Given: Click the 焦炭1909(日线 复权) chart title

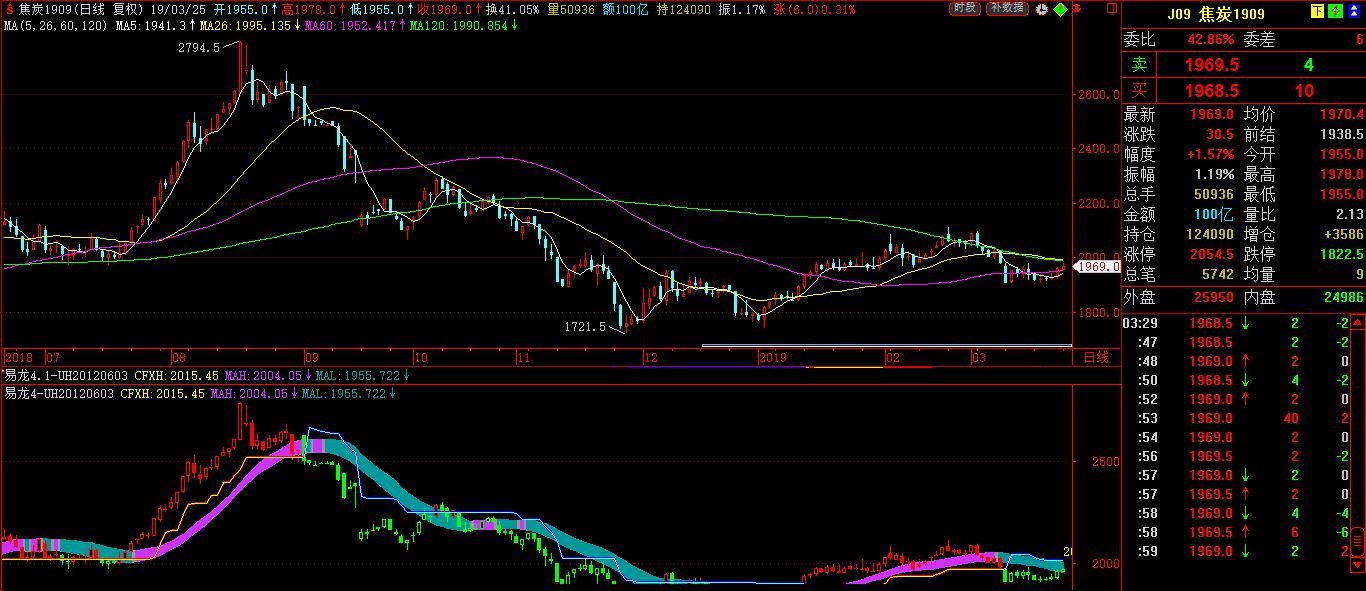Looking at the screenshot, I should pos(80,9).
